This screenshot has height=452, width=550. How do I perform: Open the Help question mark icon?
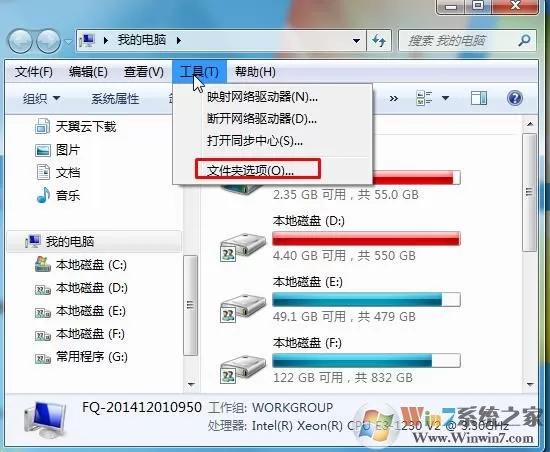pos(515,98)
